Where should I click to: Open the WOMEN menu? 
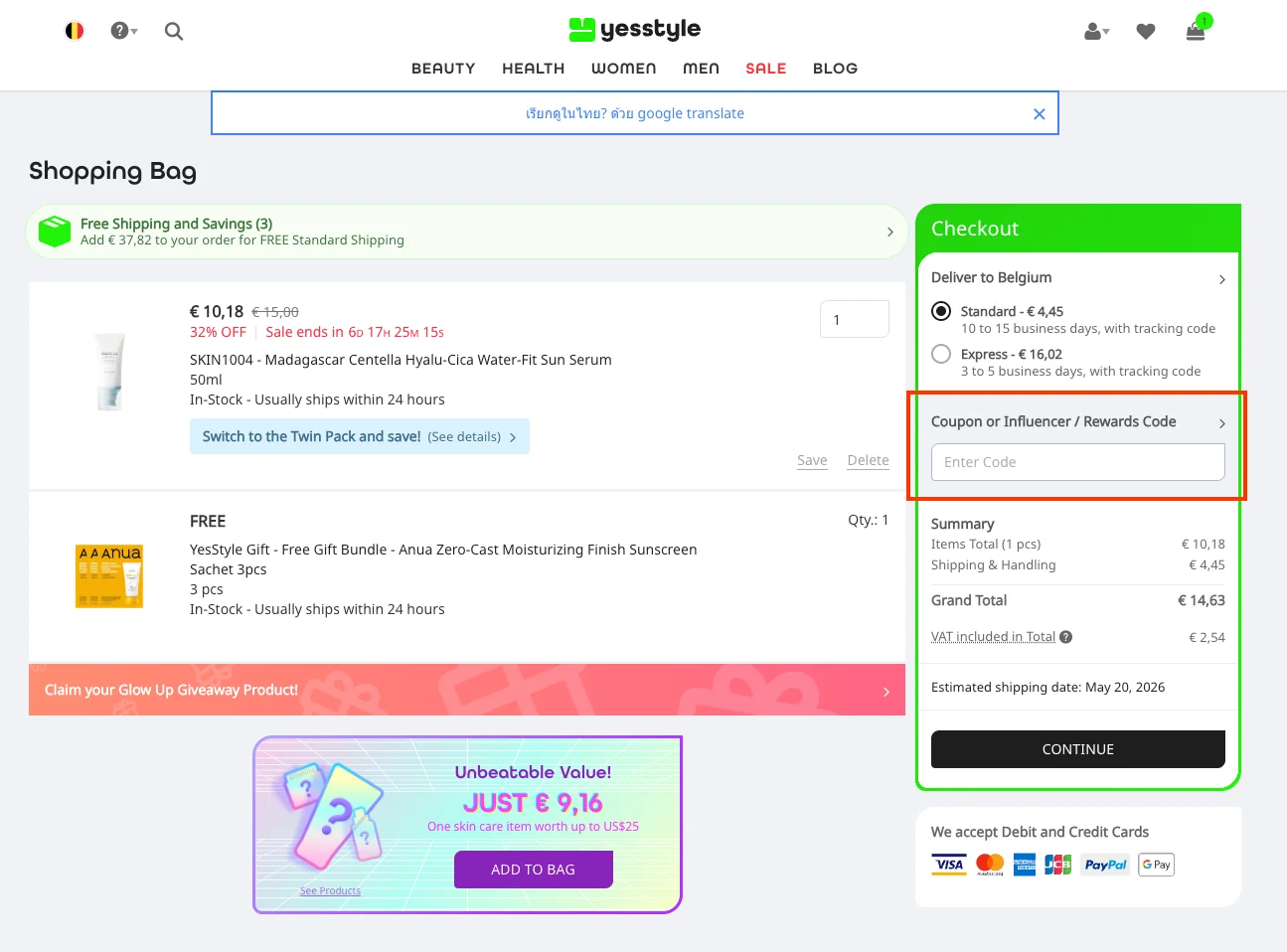[x=624, y=69]
